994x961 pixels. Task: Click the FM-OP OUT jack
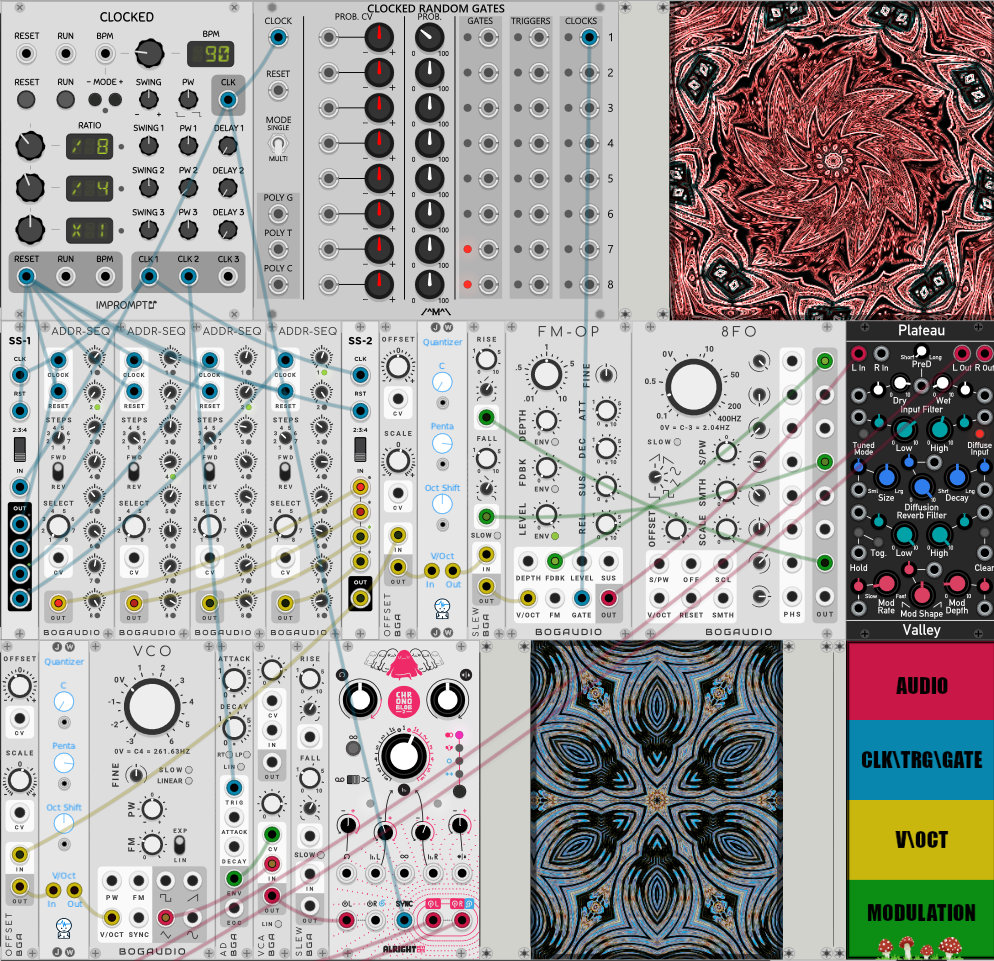609,598
